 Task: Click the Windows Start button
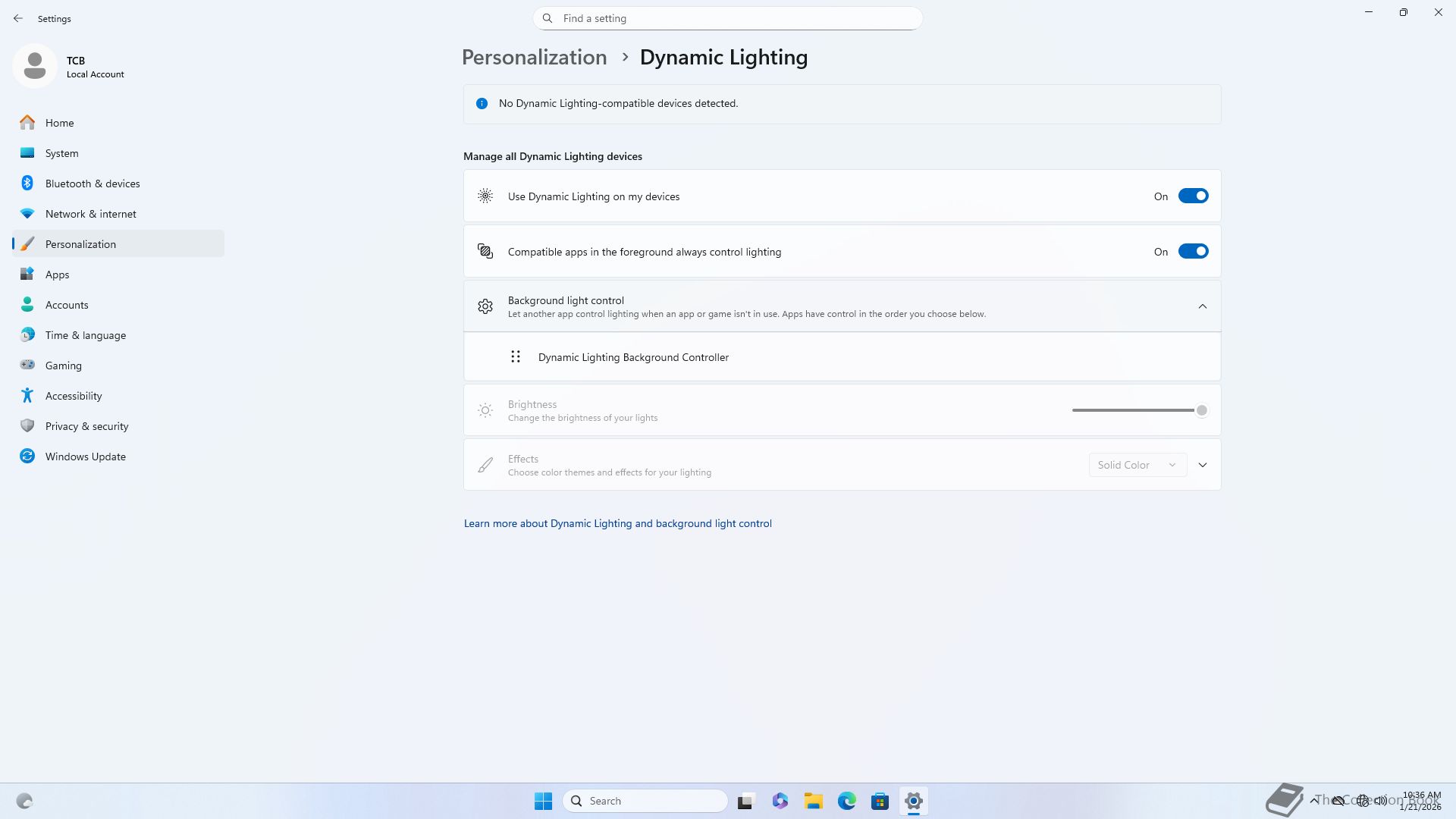[543, 801]
